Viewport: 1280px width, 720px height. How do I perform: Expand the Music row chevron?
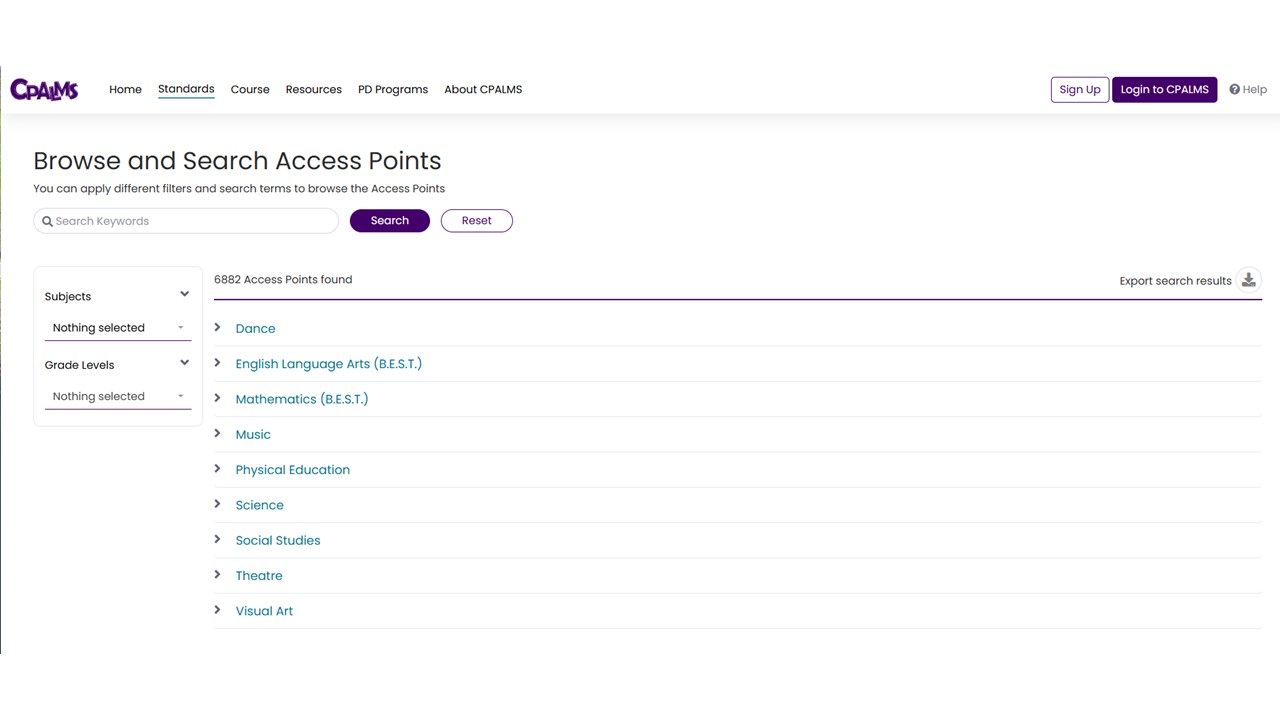pyautogui.click(x=217, y=433)
